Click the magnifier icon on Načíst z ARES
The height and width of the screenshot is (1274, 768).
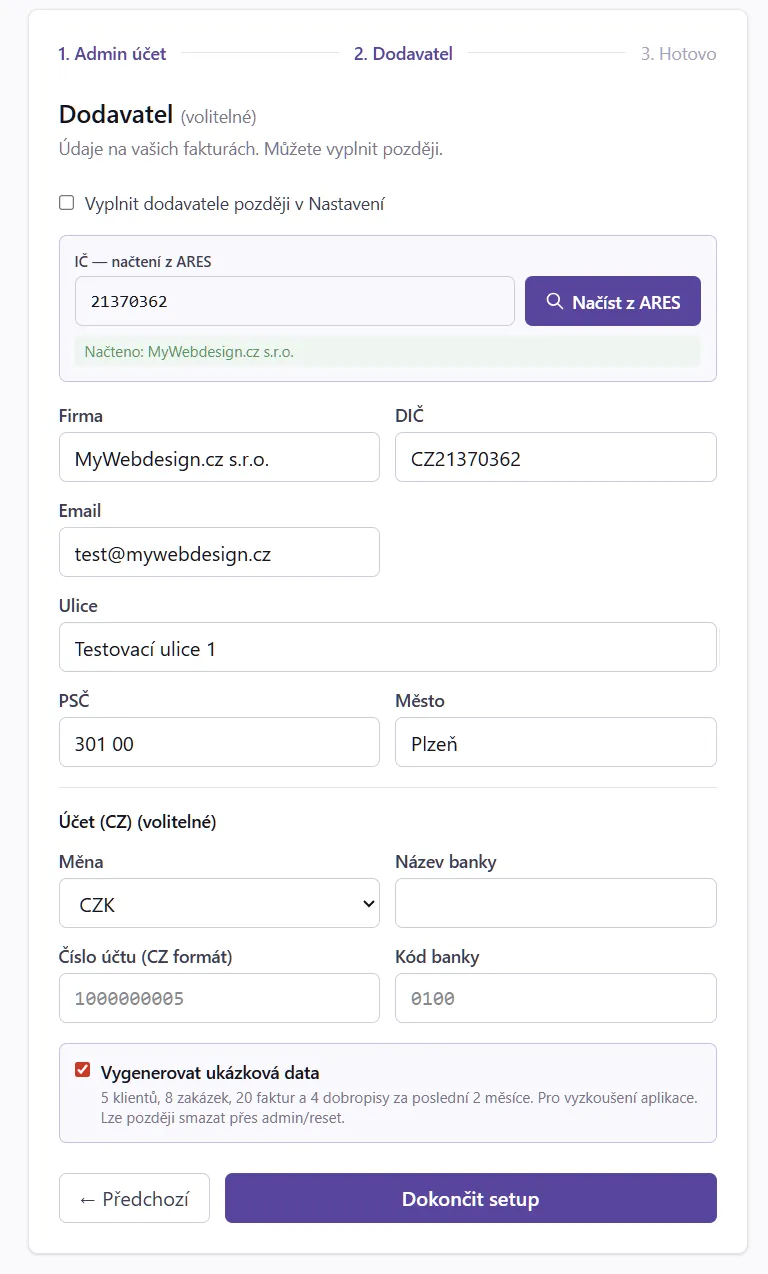click(x=554, y=301)
